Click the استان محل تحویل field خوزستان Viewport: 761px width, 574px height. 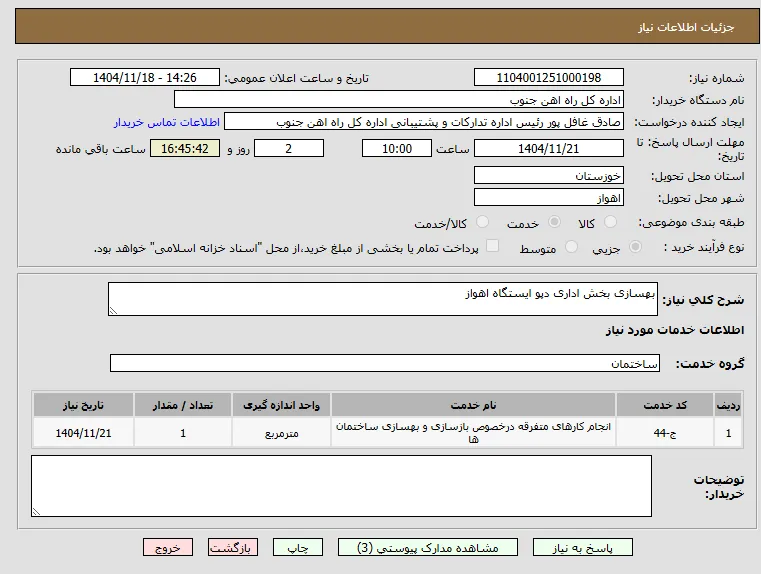click(548, 175)
